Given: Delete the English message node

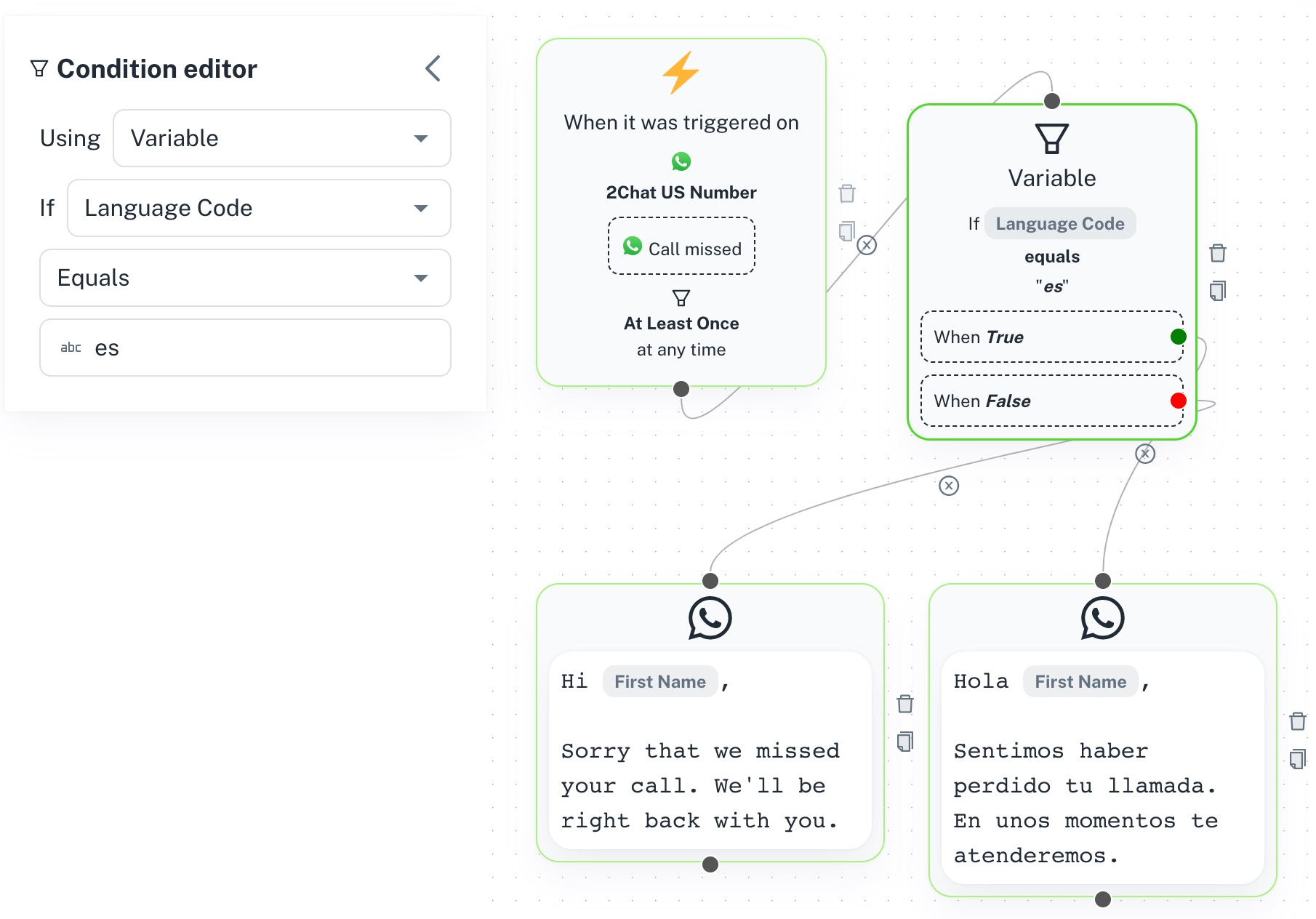Looking at the screenshot, I should [x=905, y=704].
